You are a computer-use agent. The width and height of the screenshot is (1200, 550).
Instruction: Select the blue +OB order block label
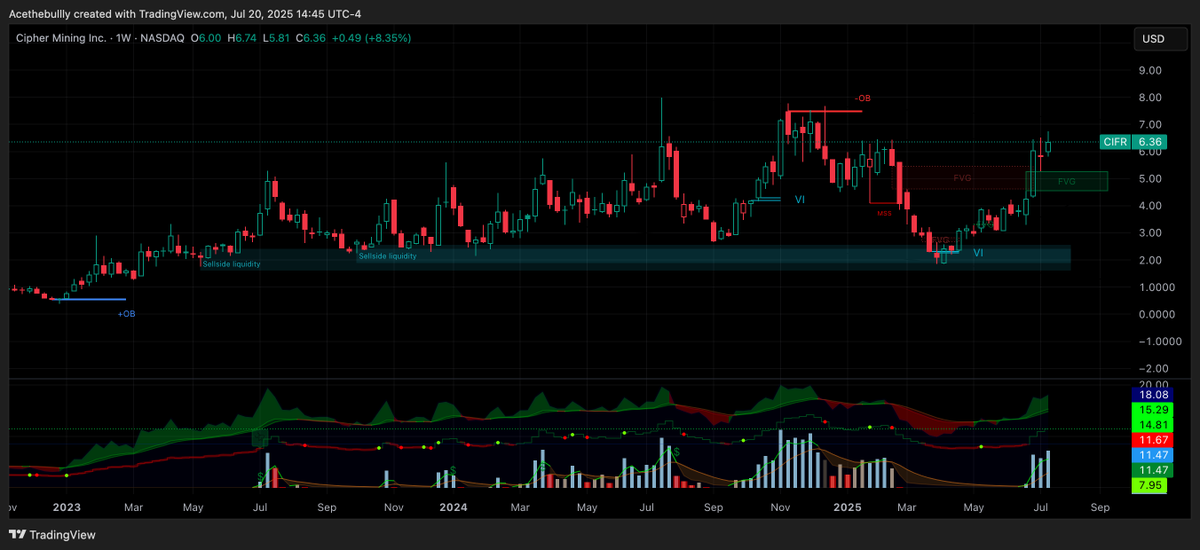pyautogui.click(x=126, y=314)
